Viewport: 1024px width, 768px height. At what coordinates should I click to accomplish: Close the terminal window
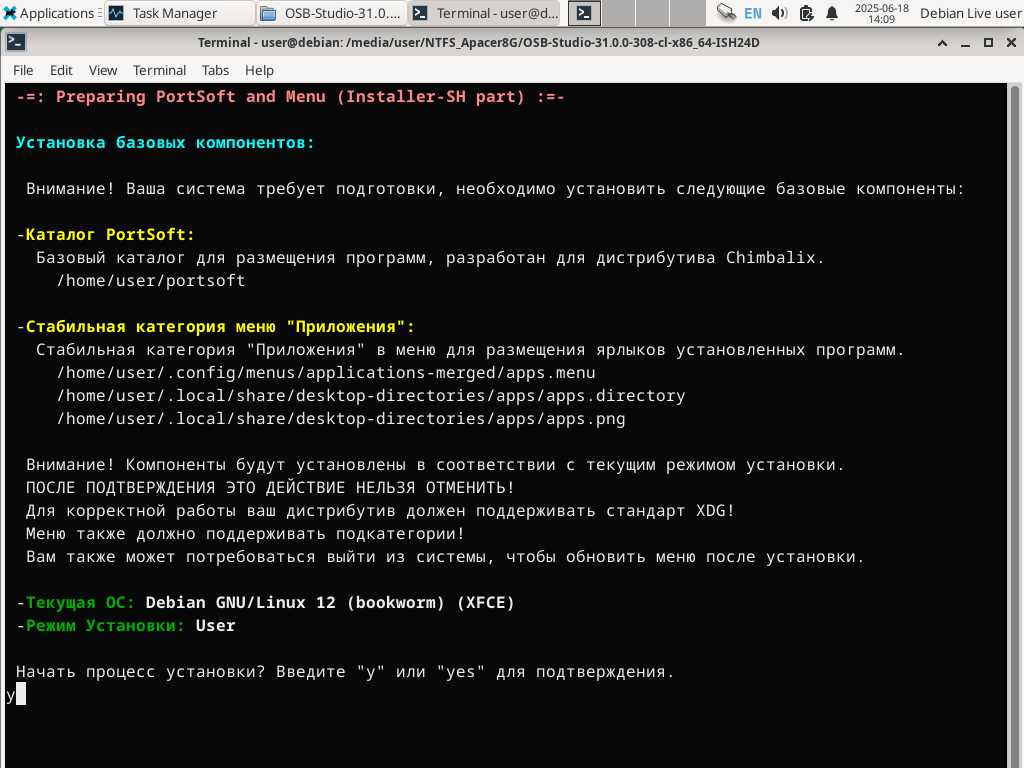point(1011,43)
